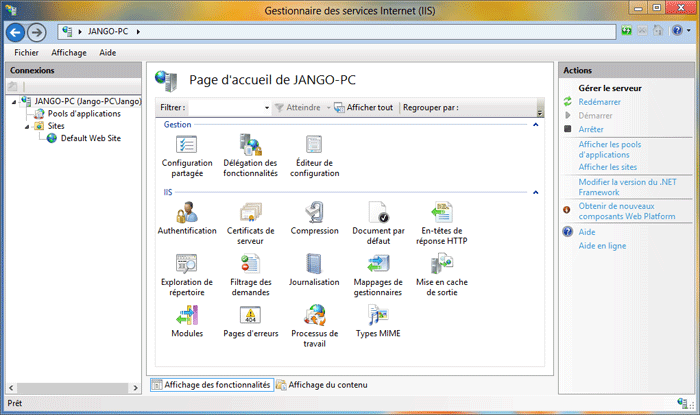
Task: Click the Démarrer action text
Action: click(x=595, y=116)
